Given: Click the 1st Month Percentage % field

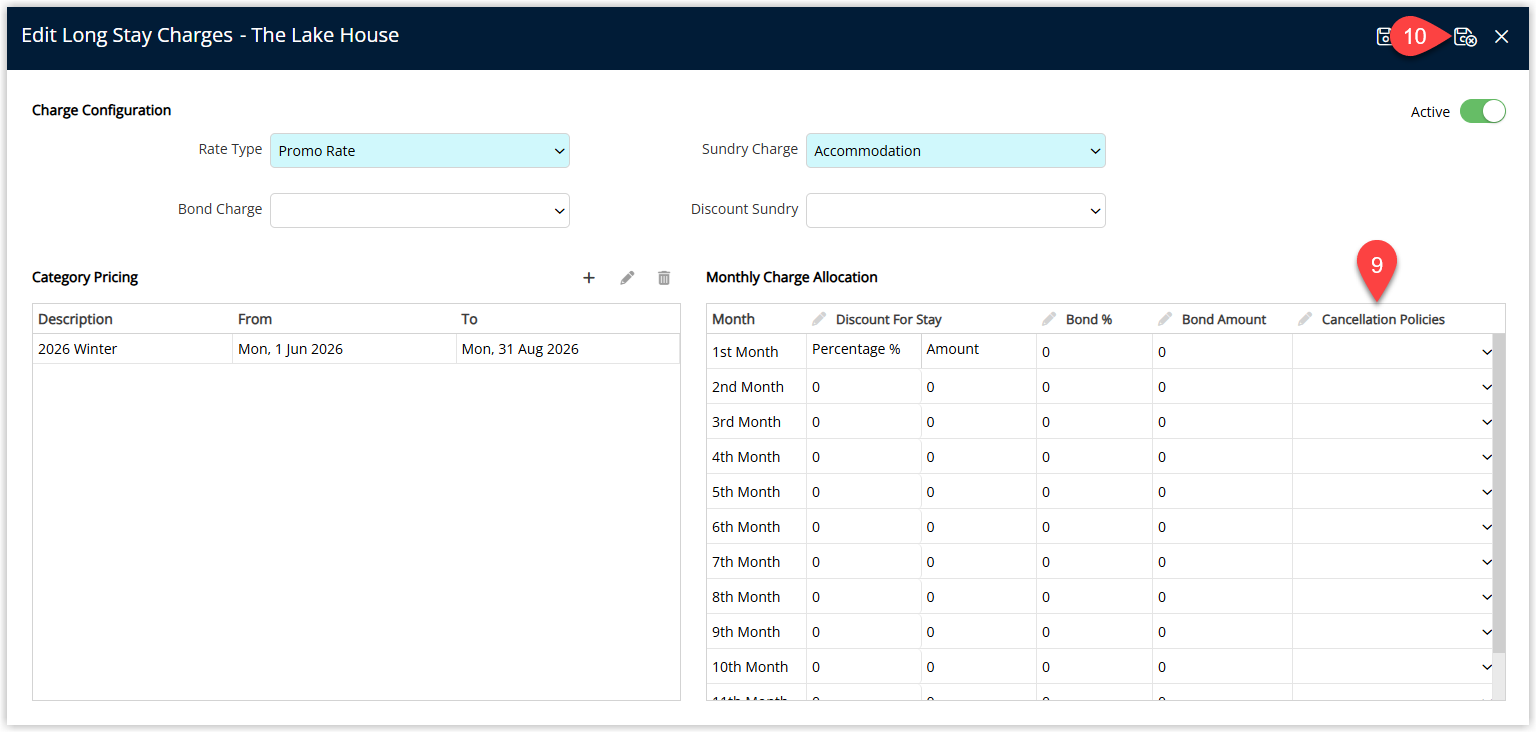Looking at the screenshot, I should pos(863,351).
